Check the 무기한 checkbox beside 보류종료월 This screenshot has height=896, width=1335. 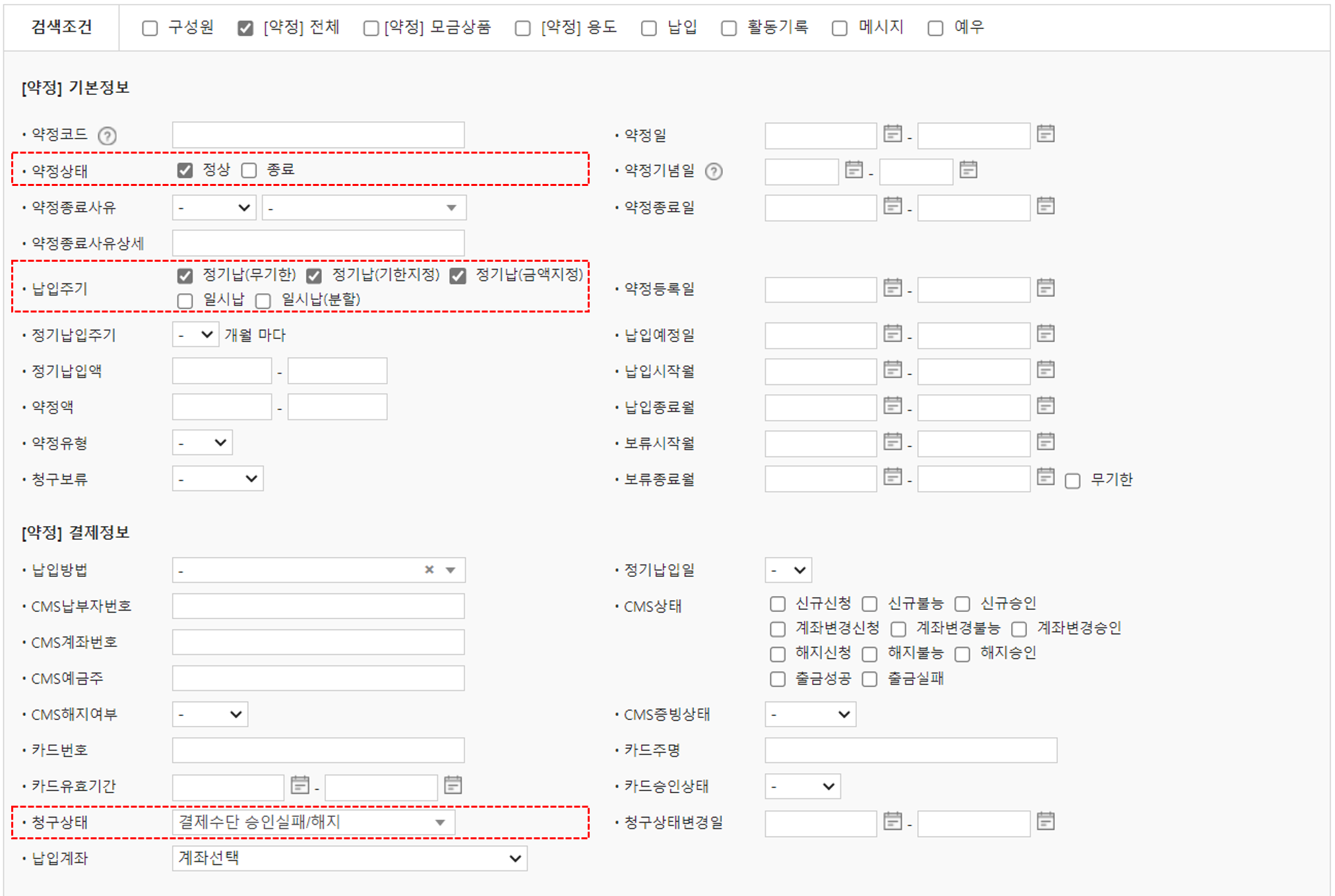tap(1072, 480)
